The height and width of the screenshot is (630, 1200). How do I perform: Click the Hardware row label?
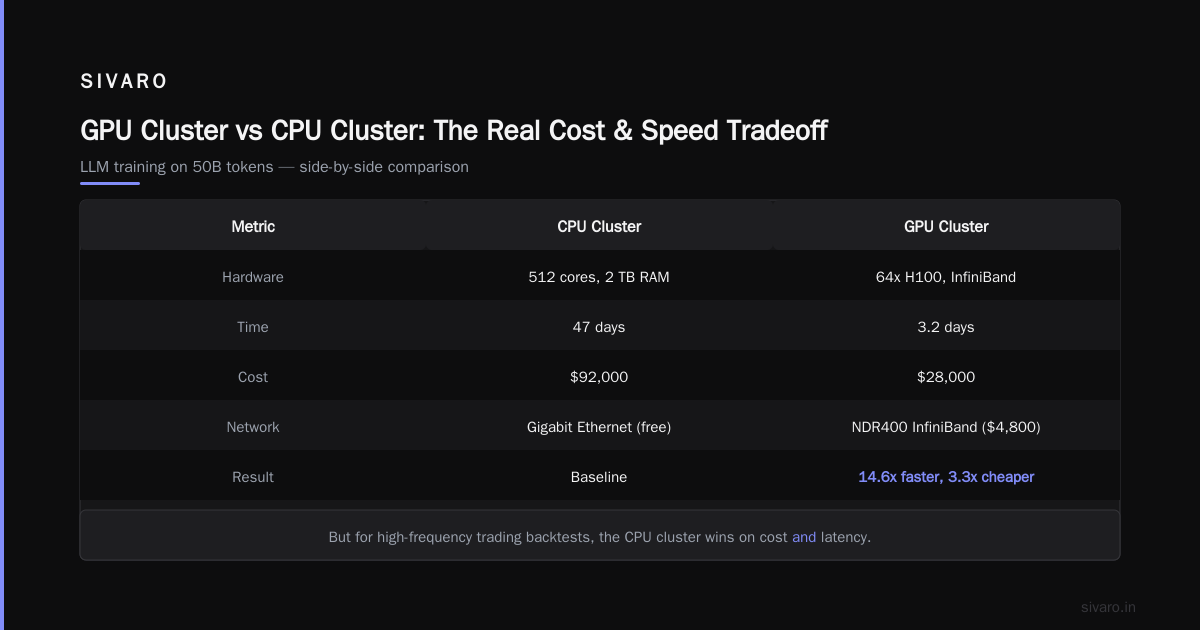(x=253, y=277)
